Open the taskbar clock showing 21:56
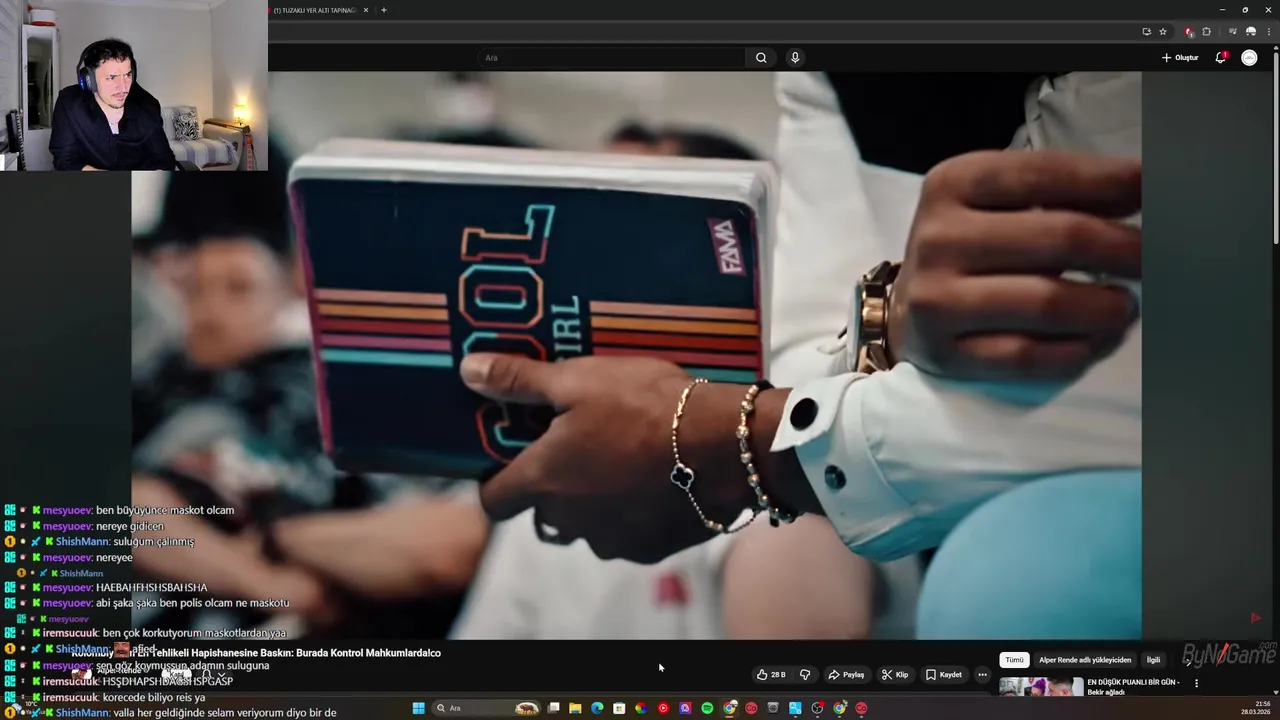This screenshot has height=720, width=1280. 1256,707
